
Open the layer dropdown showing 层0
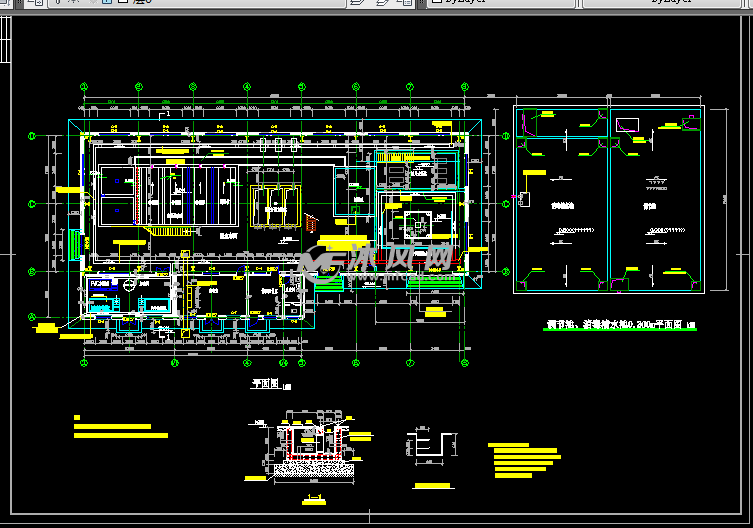pyautogui.click(x=197, y=2)
